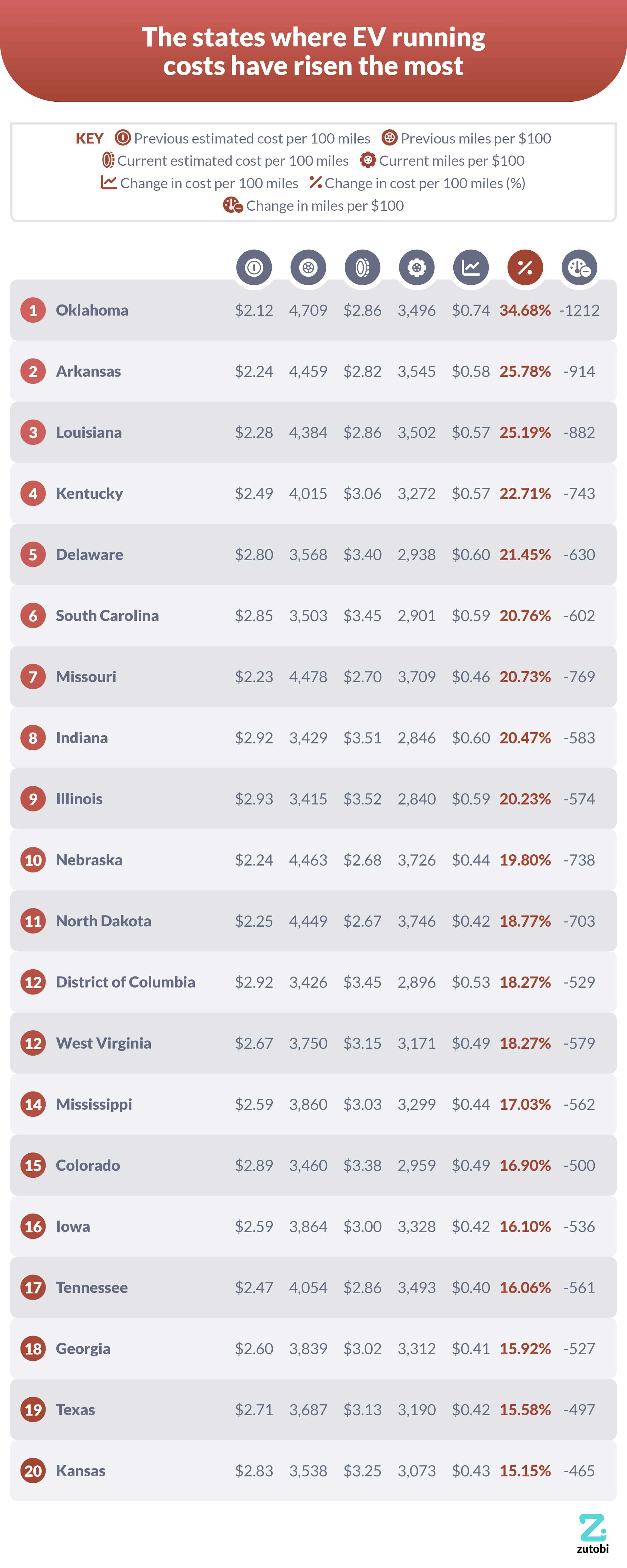Click the percent icon in the key legend
The height and width of the screenshot is (1568, 627).
[x=315, y=182]
